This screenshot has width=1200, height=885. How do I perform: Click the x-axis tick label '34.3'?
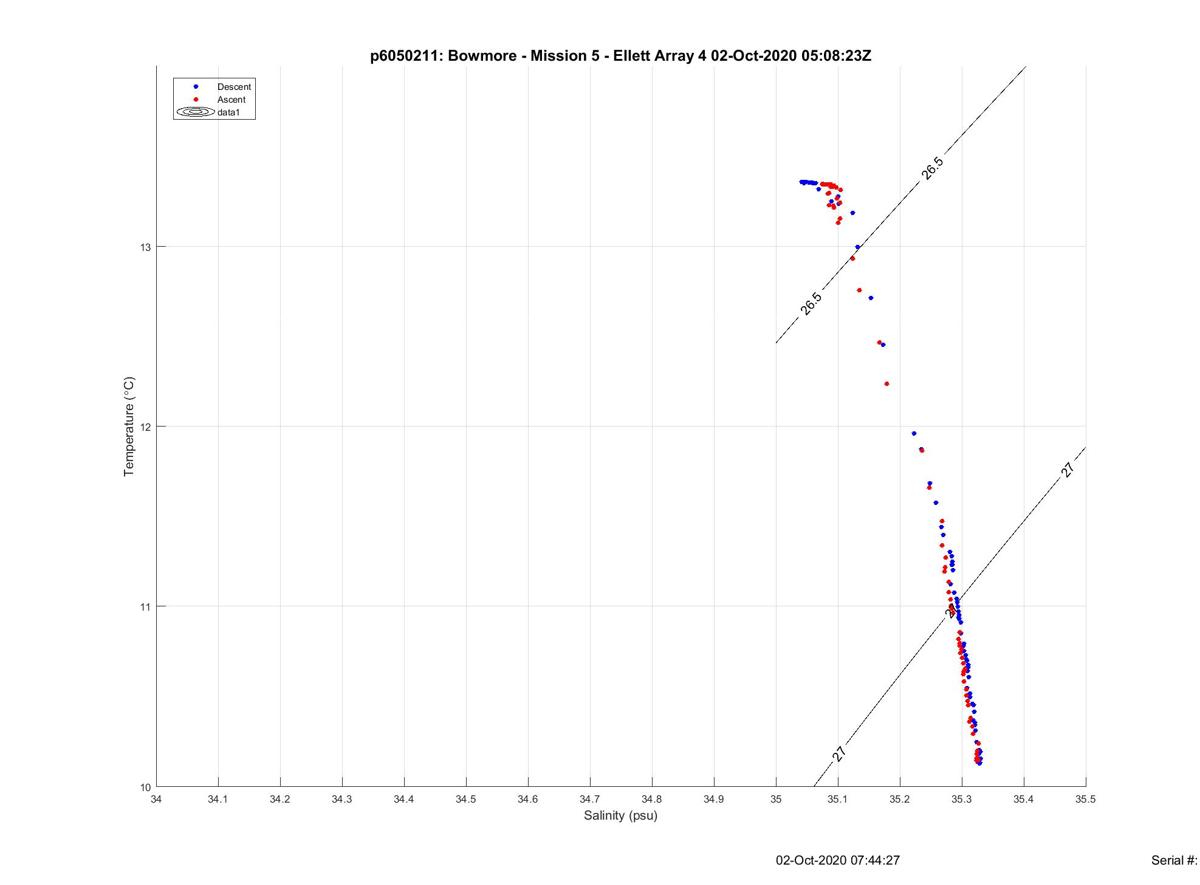[x=342, y=800]
